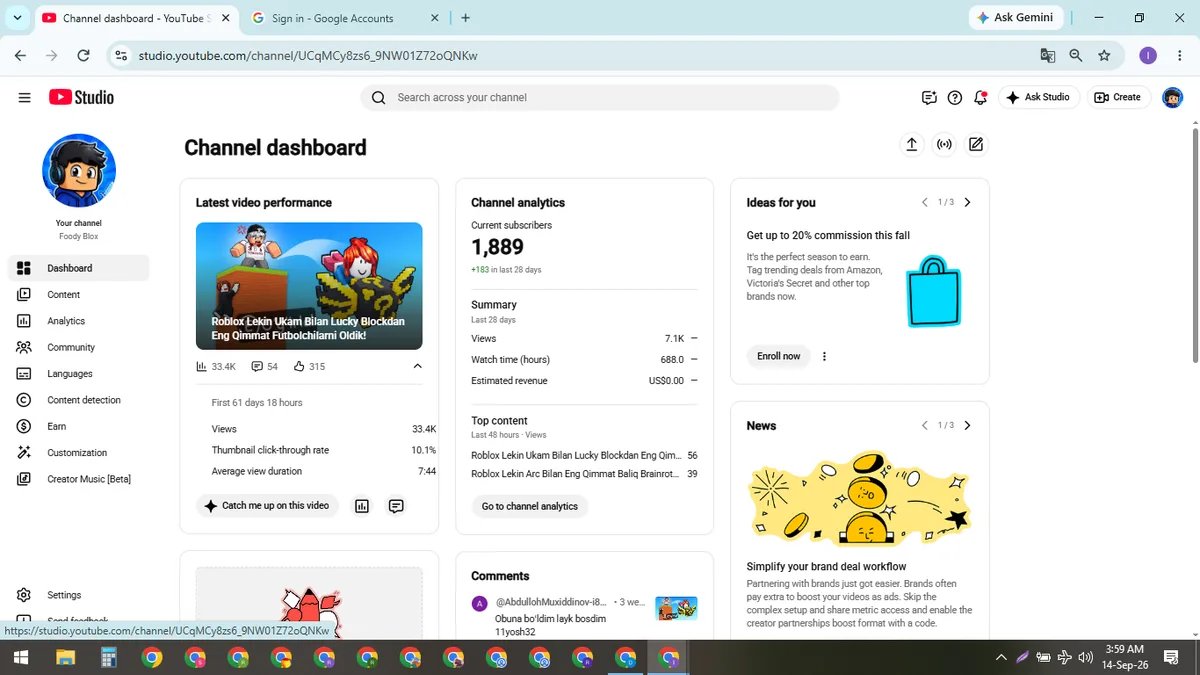Screen dimensions: 1200x675
Task: Click the site information icon in address bar
Action: pos(121,56)
